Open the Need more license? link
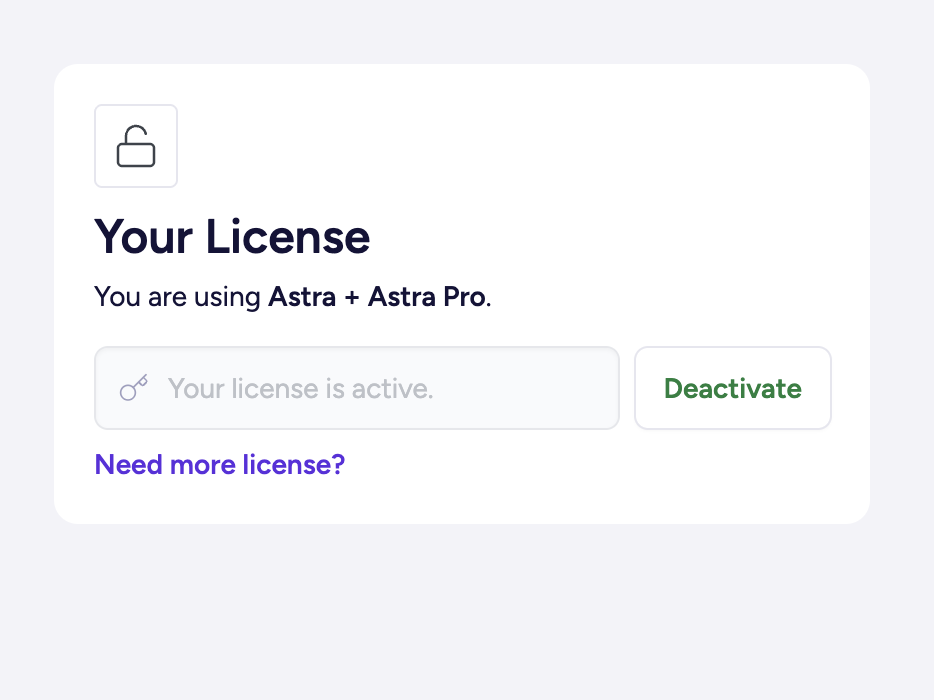Viewport: 934px width, 700px height. tap(220, 464)
